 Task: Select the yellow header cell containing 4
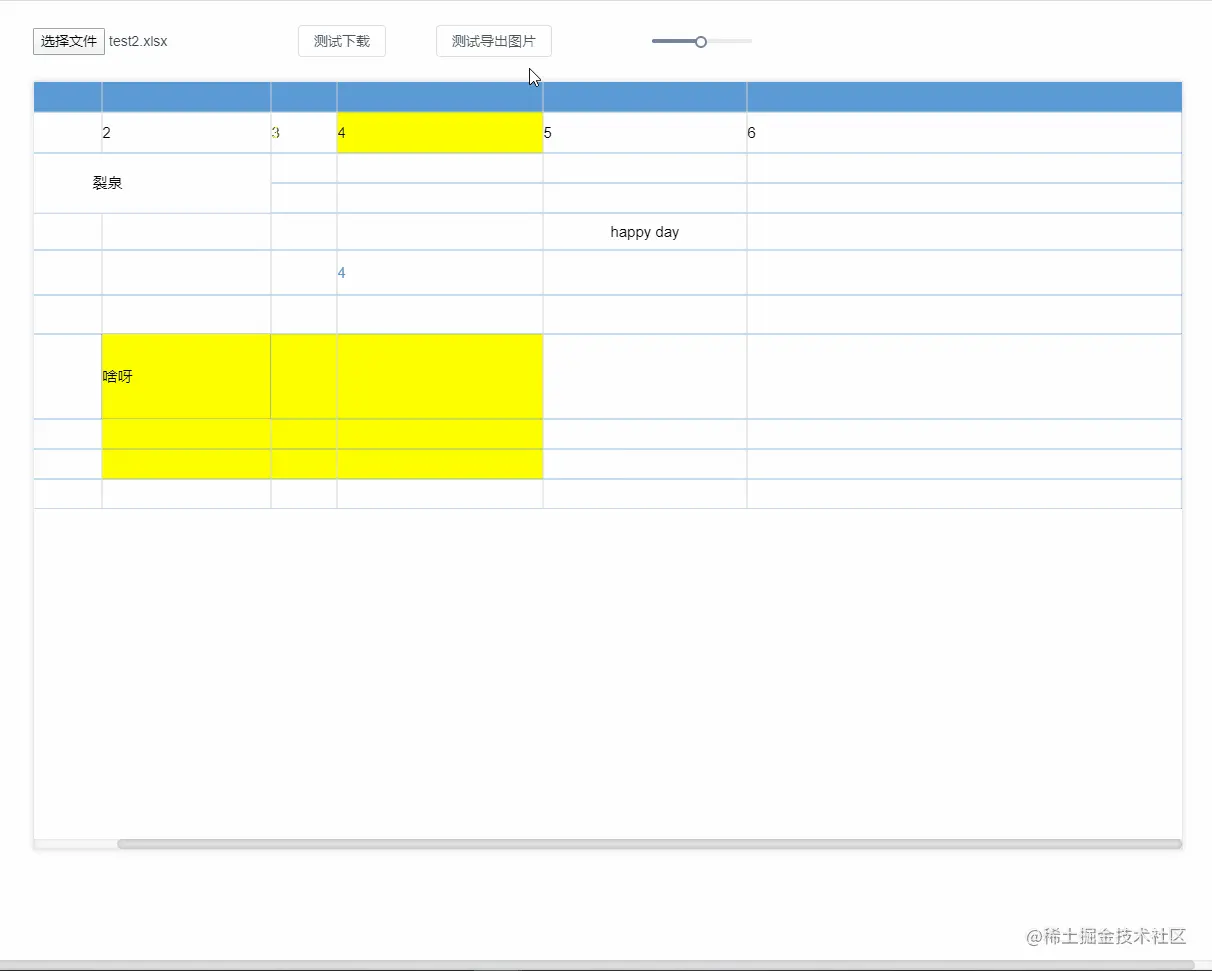[440, 133]
